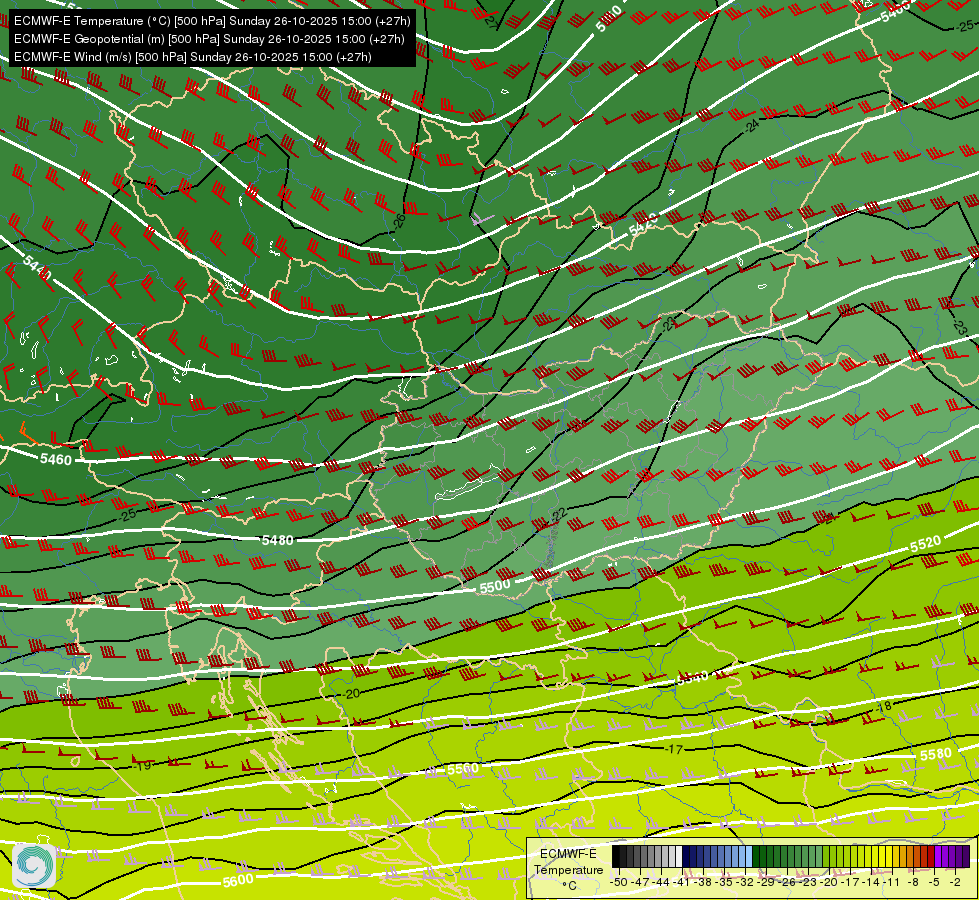This screenshot has height=900, width=979.
Task: Select the 5560 geopotential contour label
Action: coord(463,769)
